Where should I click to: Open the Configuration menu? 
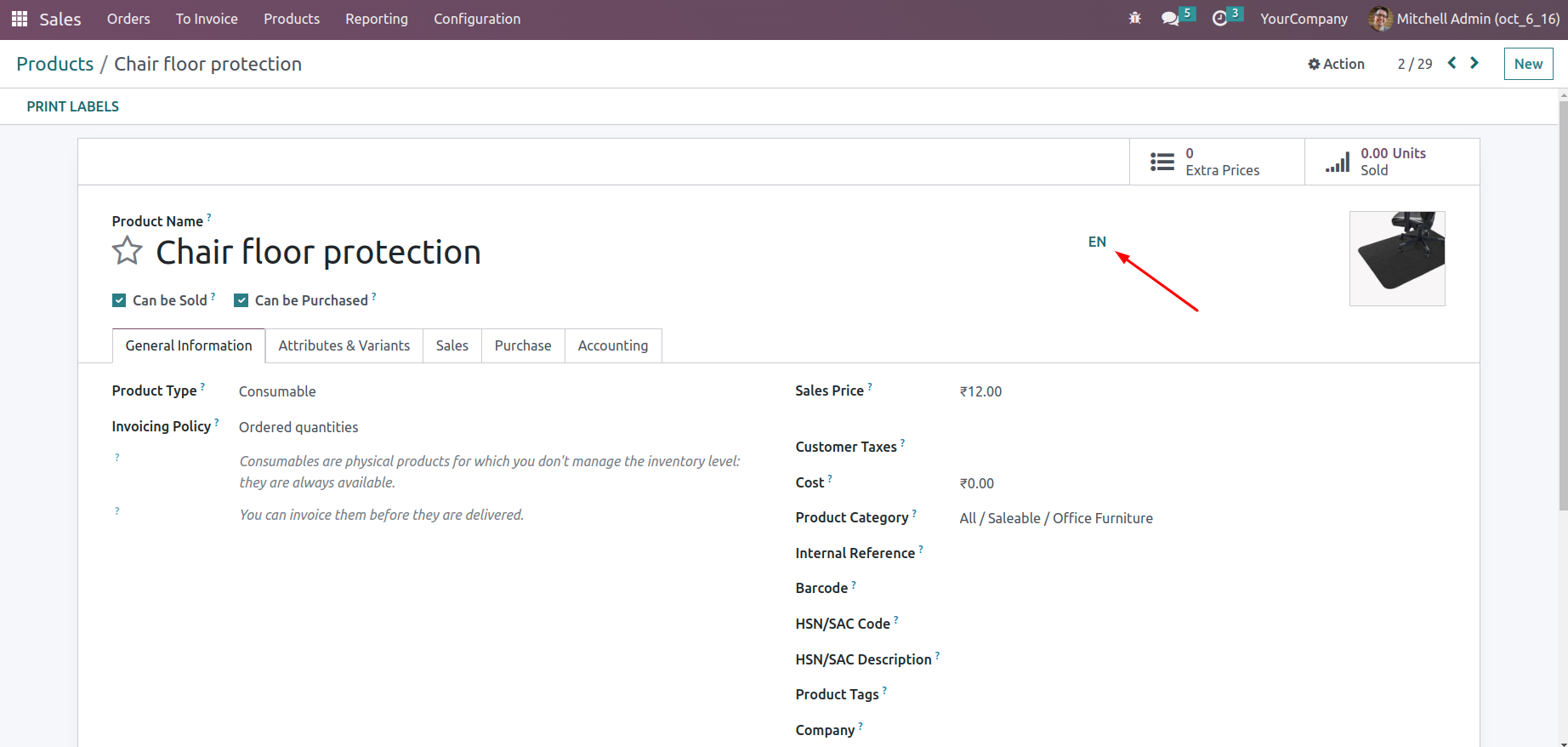(x=477, y=19)
